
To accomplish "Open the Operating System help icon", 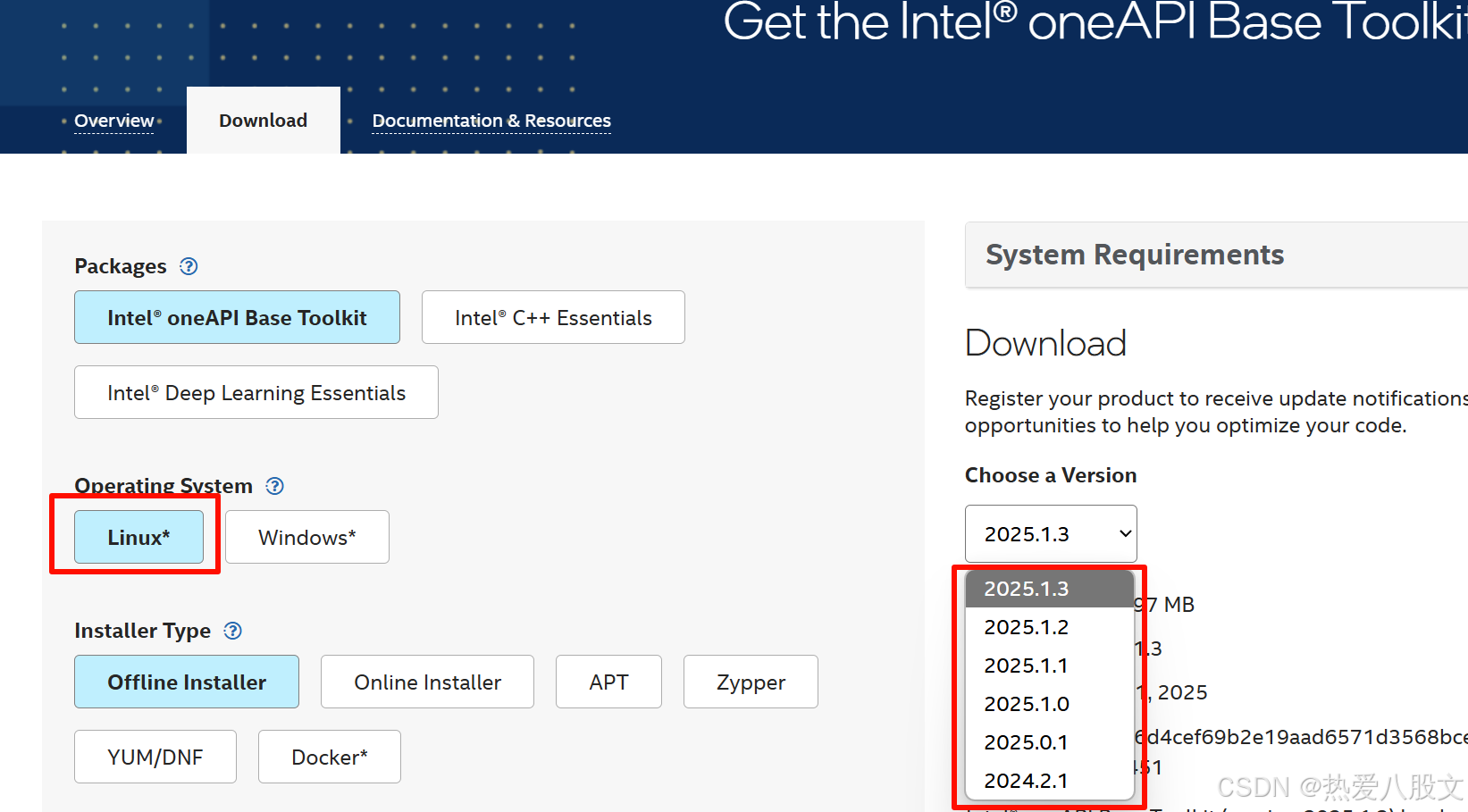I will 274,485.
